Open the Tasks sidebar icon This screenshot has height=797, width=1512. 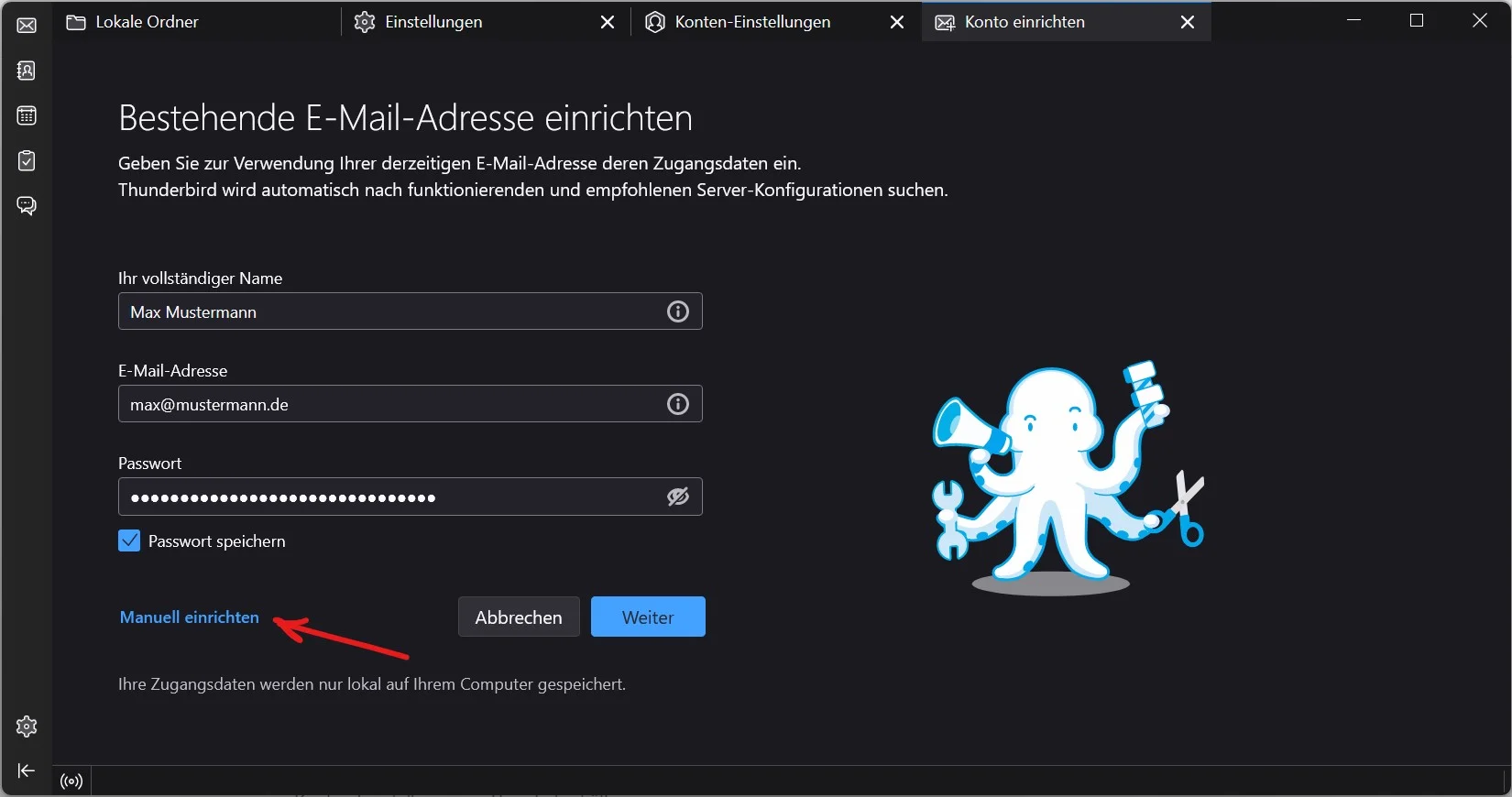pyautogui.click(x=27, y=160)
